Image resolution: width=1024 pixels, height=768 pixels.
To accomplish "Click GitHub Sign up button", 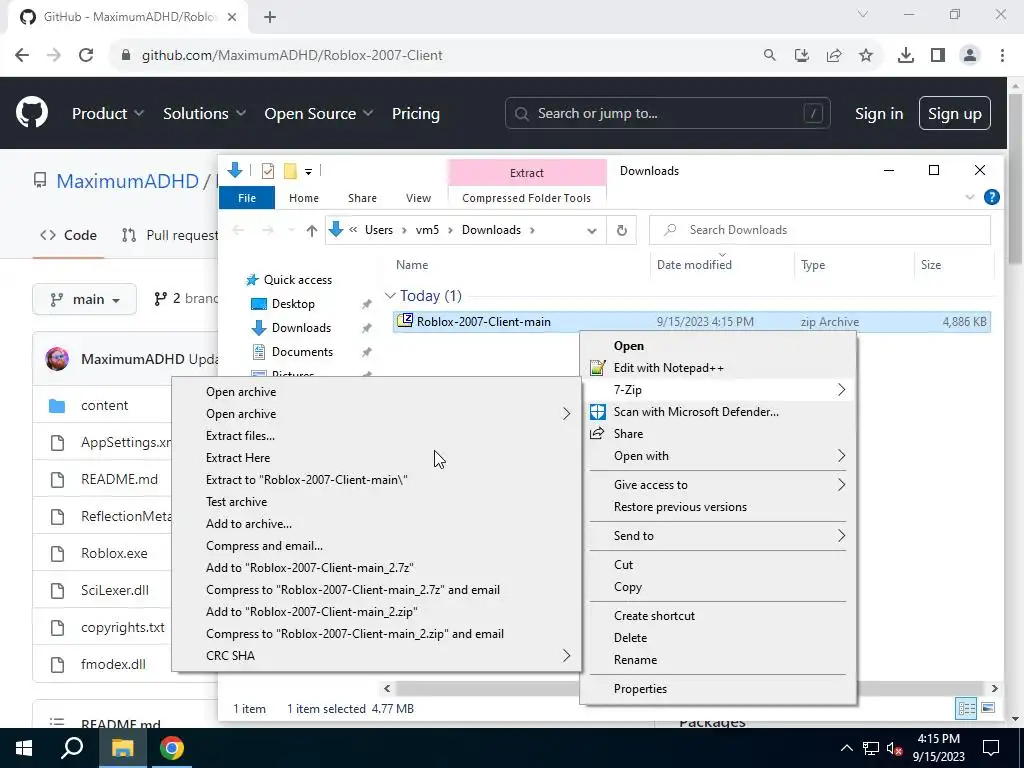I will pos(954,114).
